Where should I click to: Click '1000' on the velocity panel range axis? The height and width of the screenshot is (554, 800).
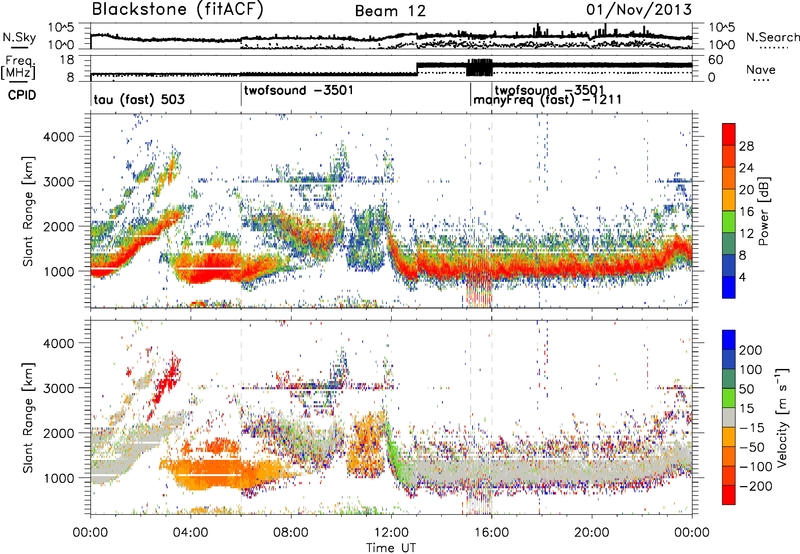coord(58,478)
